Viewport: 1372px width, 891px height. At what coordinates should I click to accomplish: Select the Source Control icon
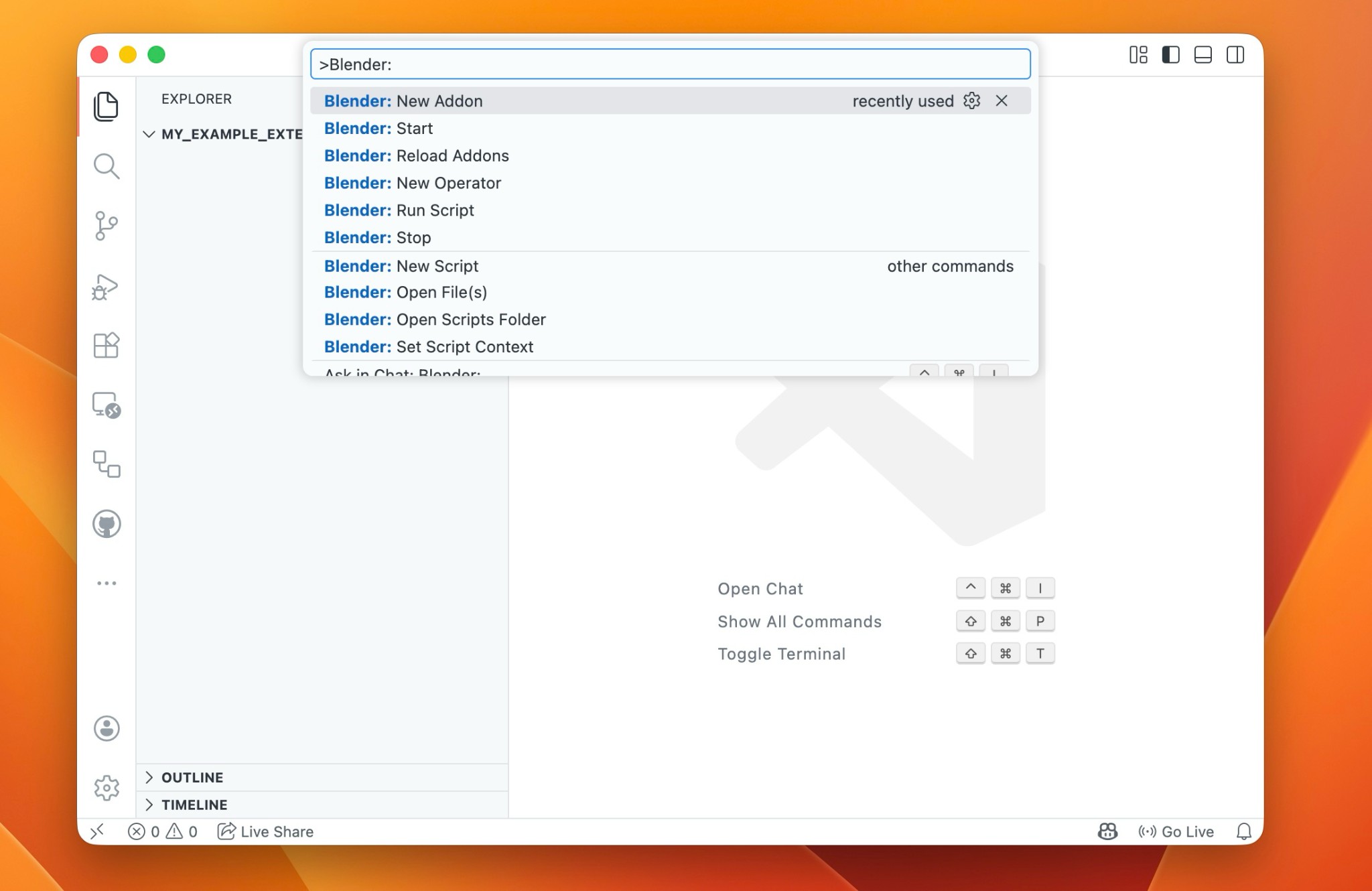pyautogui.click(x=107, y=227)
